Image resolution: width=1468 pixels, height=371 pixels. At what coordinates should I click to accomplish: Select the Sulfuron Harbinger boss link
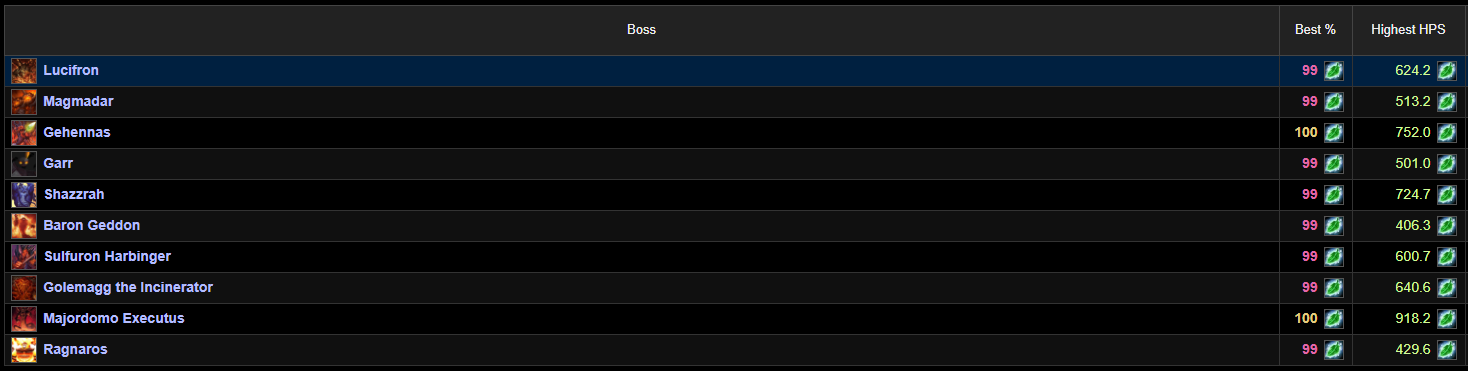(x=107, y=257)
